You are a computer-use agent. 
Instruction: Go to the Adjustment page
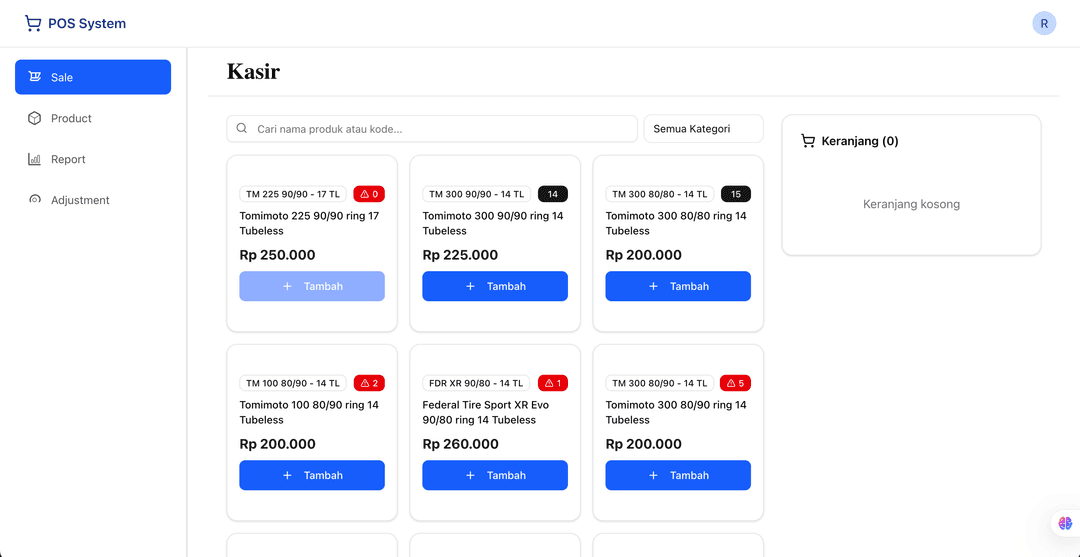pos(80,200)
